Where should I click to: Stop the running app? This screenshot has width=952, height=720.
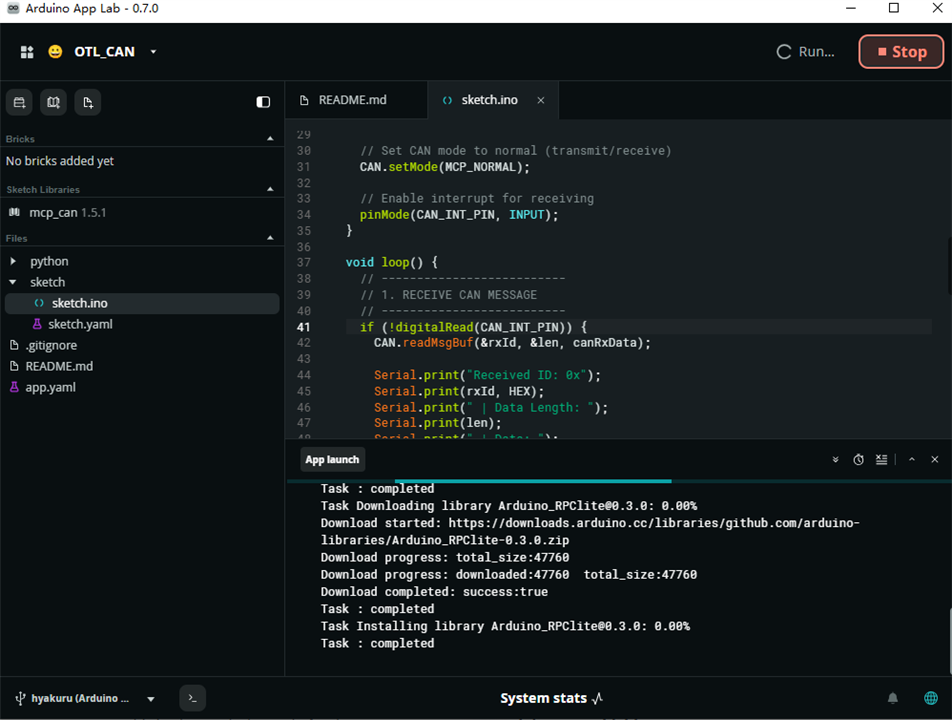click(901, 52)
